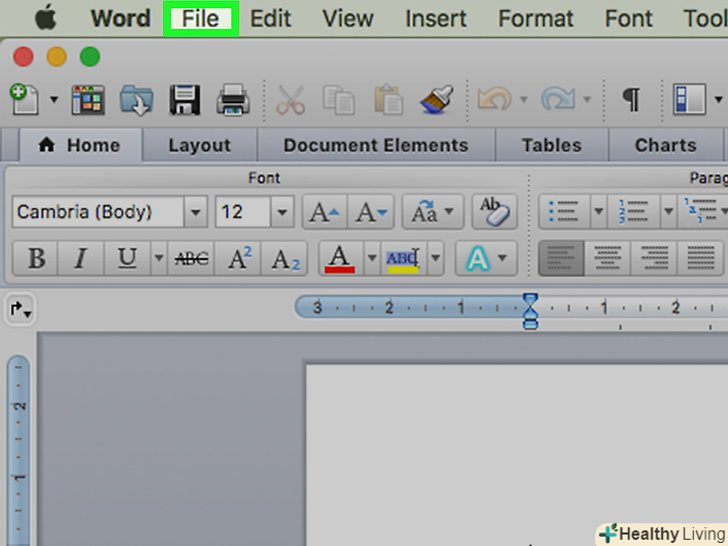Open the Insert menu
Image resolution: width=728 pixels, height=546 pixels.
436,19
